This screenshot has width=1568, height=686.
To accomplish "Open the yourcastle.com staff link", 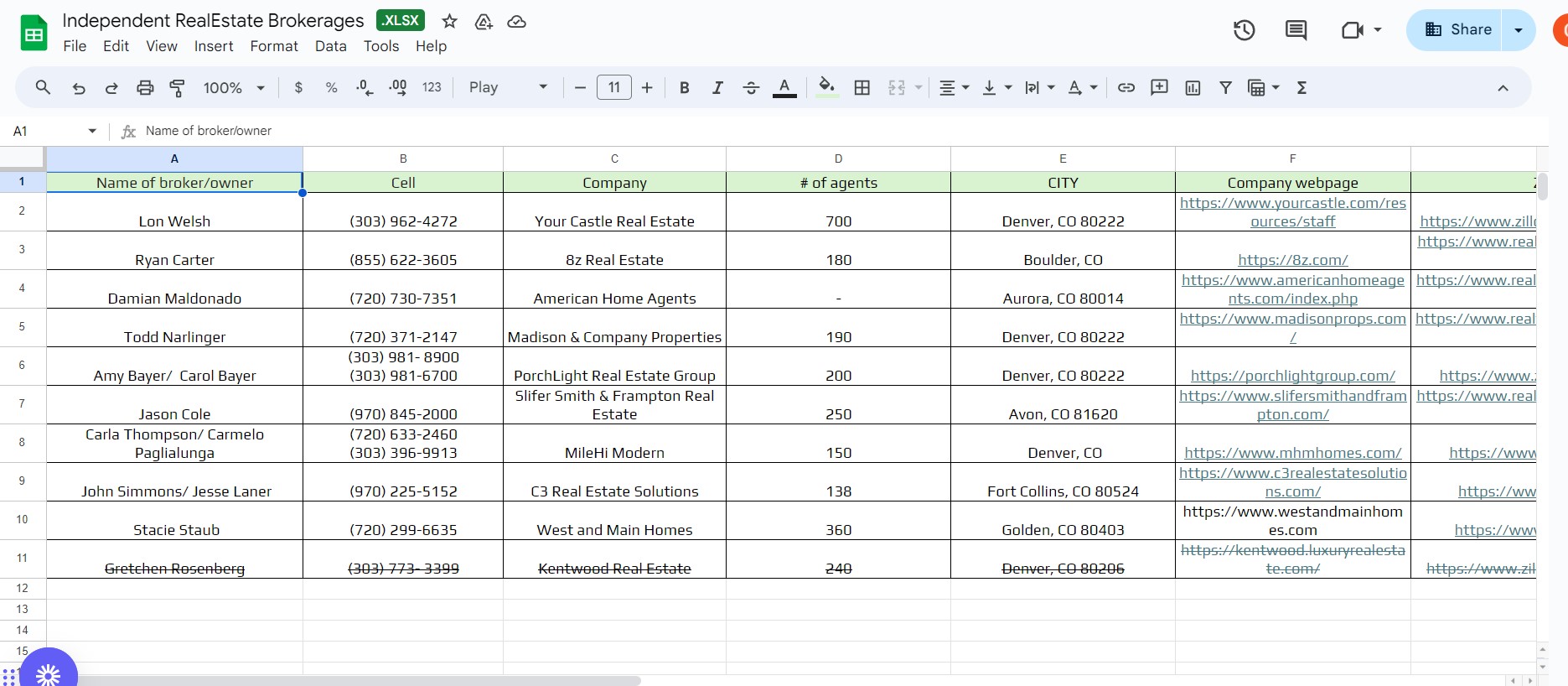I will click(1293, 212).
